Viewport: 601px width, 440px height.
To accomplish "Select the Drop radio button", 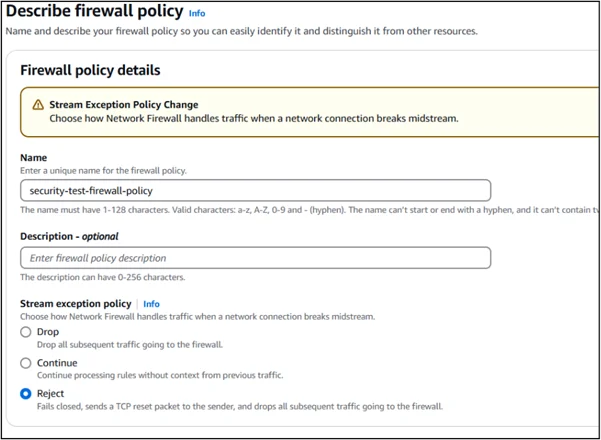I will pos(26,332).
